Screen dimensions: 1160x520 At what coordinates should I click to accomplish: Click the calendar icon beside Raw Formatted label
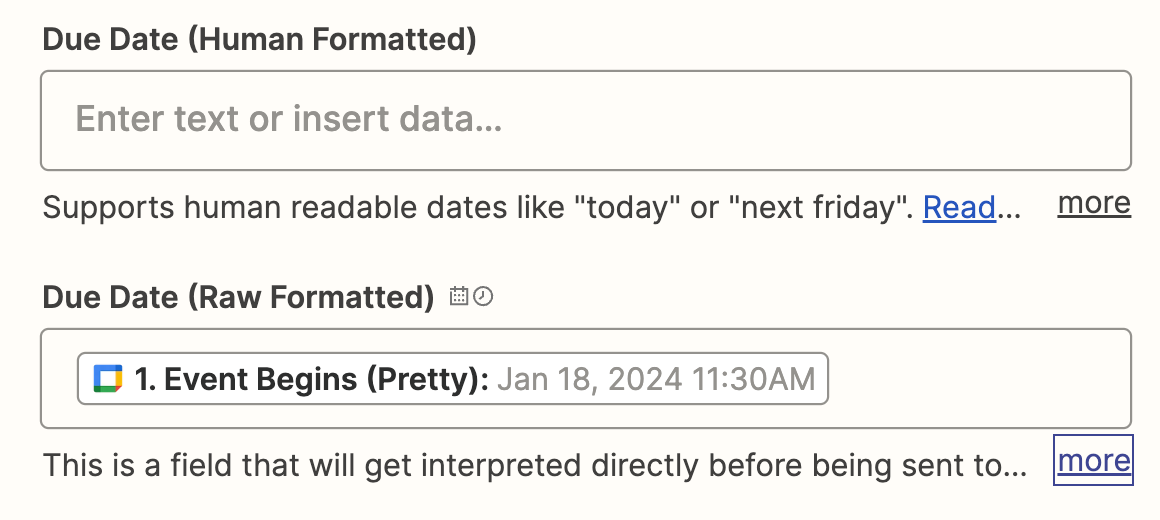(459, 297)
